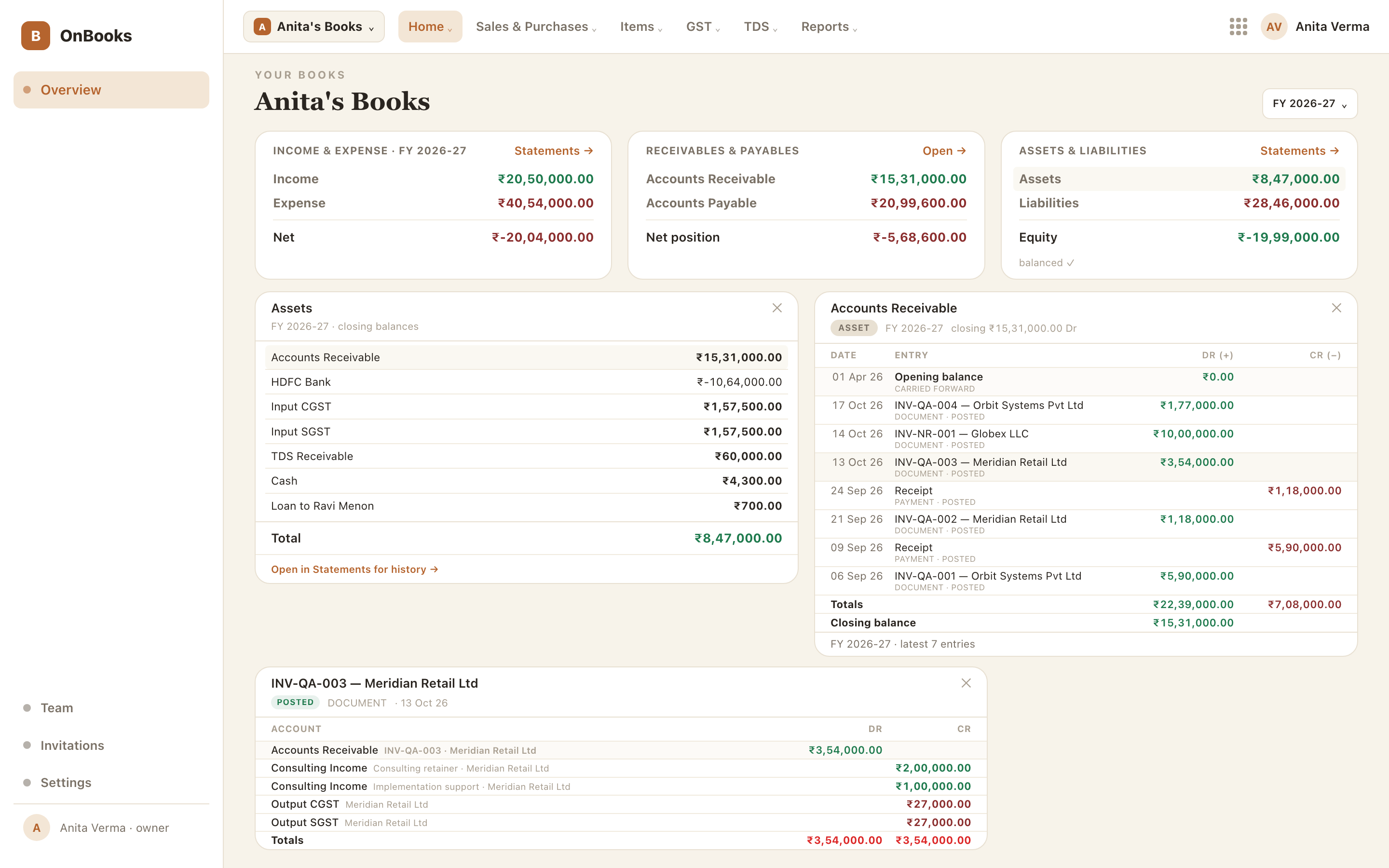Viewport: 1389px width, 868px height.
Task: Select the Assets row in Assets & Liabilities
Action: tap(1179, 179)
